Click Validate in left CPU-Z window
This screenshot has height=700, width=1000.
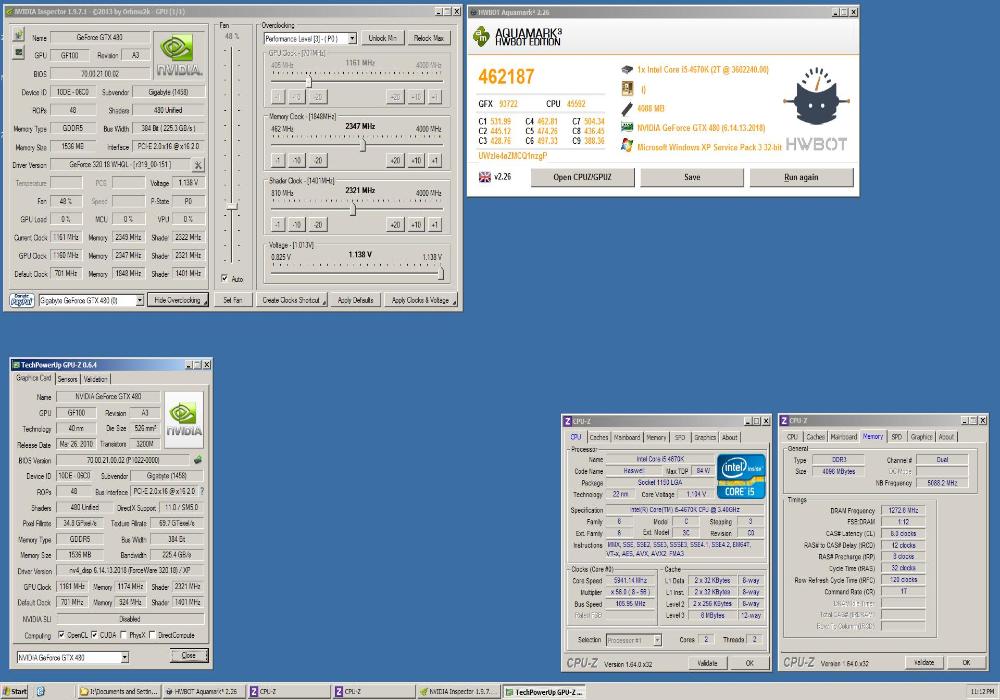click(707, 663)
